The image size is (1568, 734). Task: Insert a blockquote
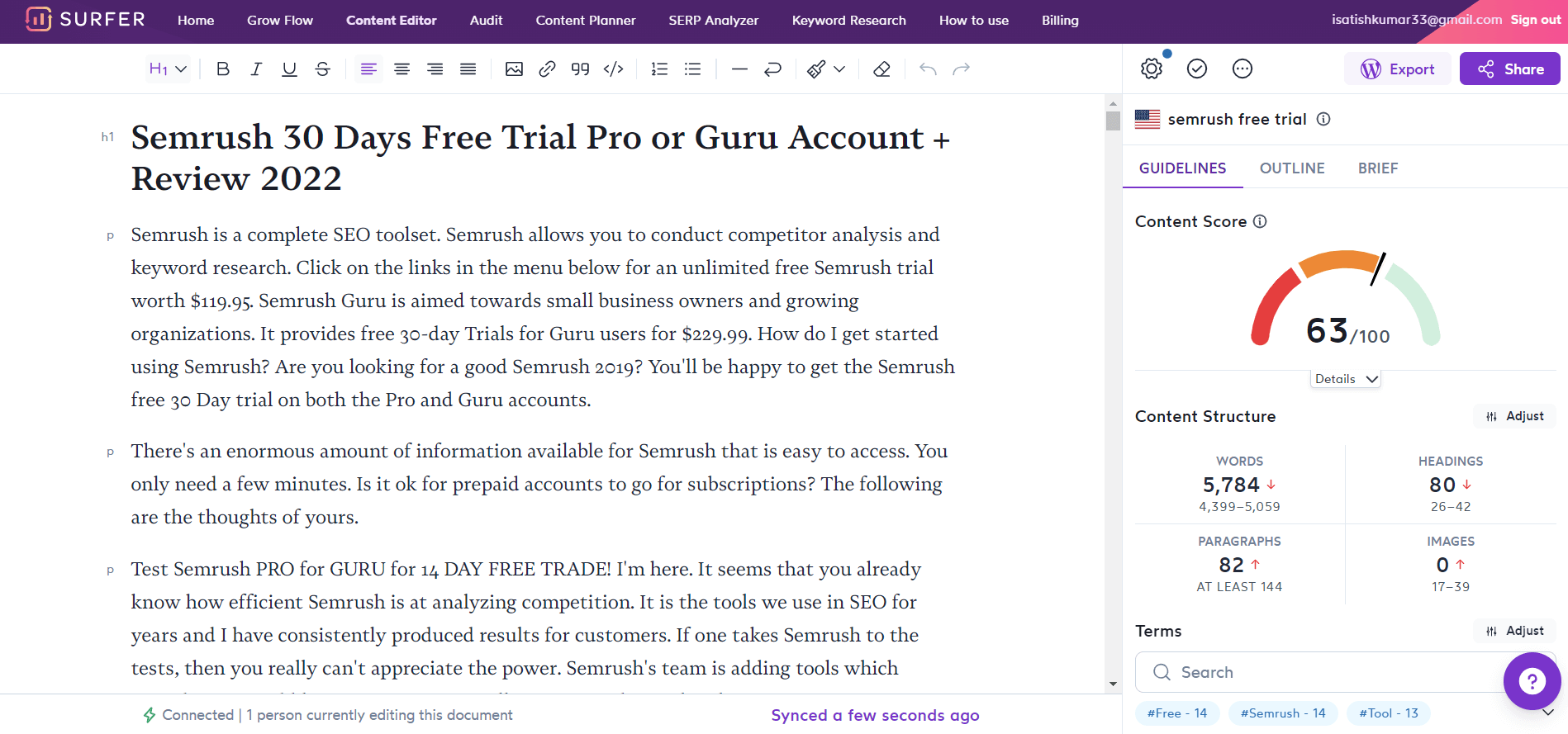point(580,69)
